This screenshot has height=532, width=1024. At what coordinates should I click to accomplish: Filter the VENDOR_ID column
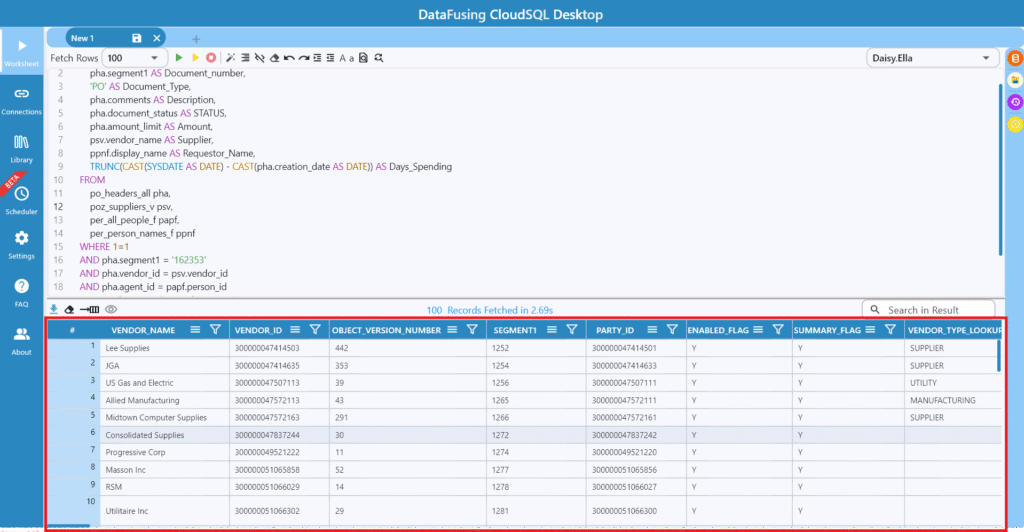pyautogui.click(x=315, y=330)
